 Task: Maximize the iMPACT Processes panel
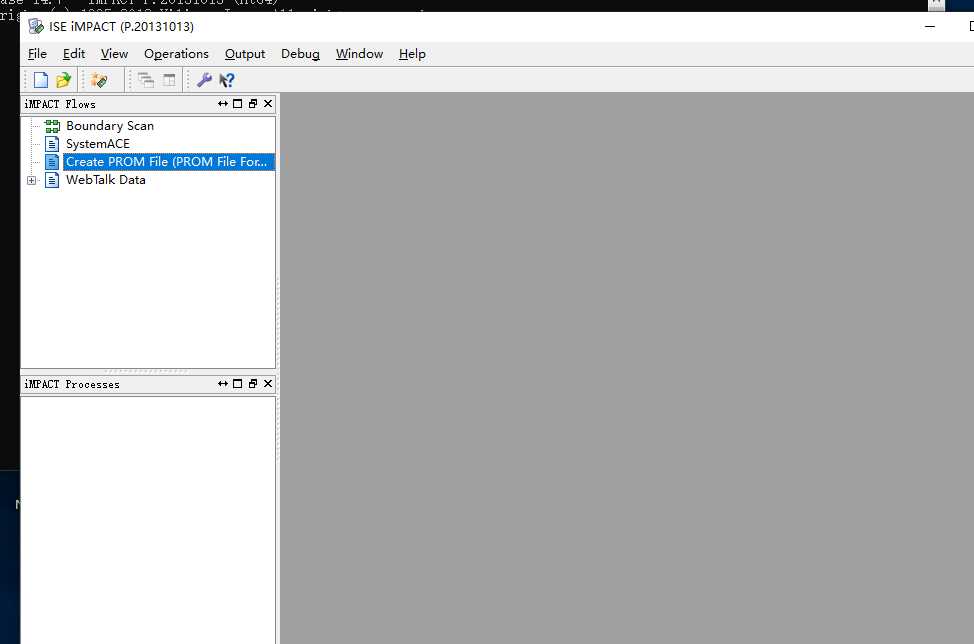[x=237, y=384]
